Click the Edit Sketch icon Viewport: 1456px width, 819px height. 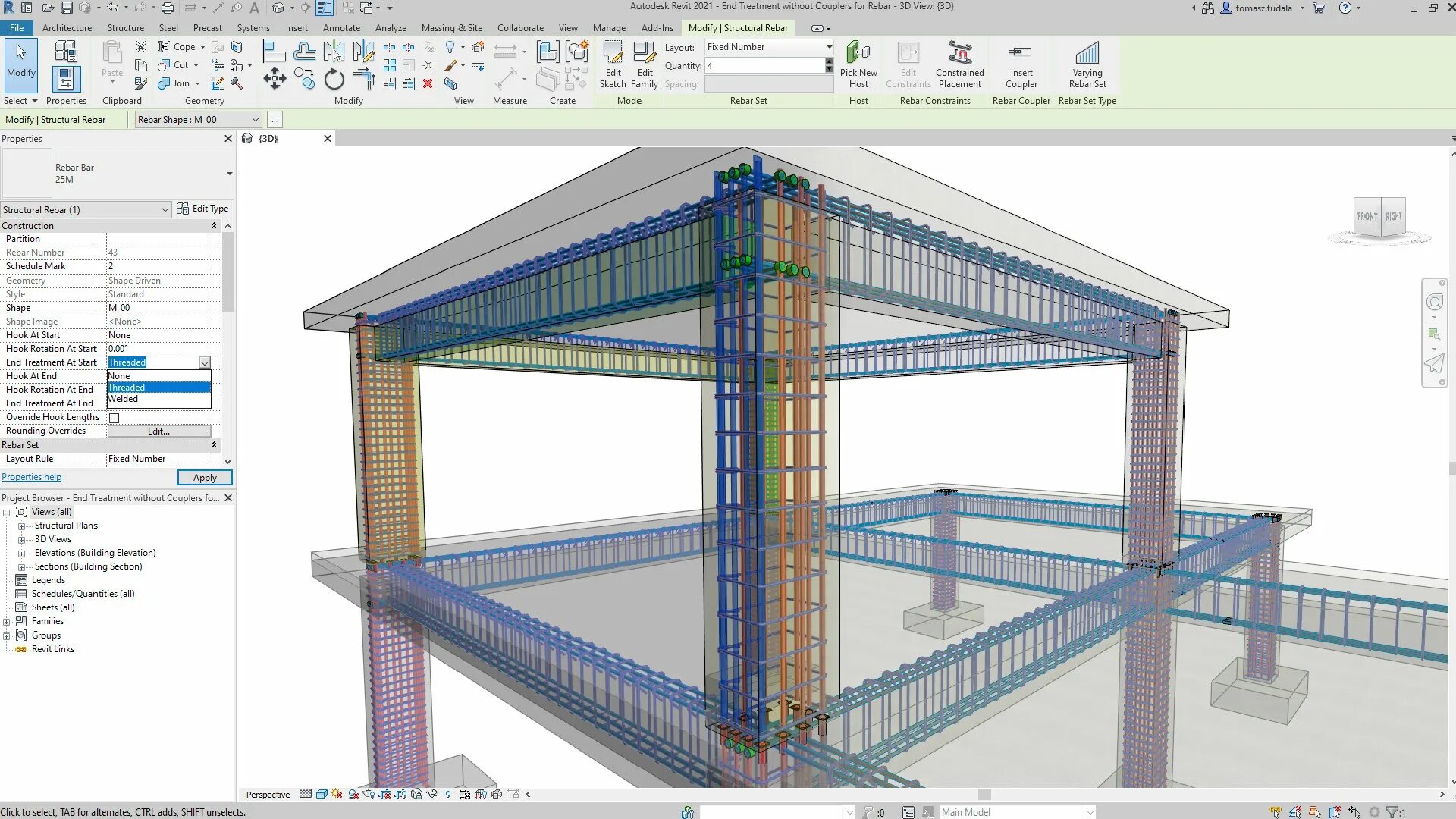(x=612, y=53)
